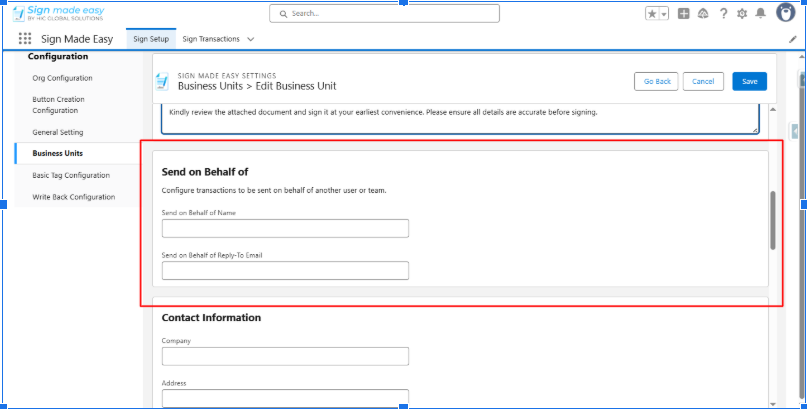Switch to the Sign Setup tab
Viewport: 807px width, 409px height.
point(151,39)
